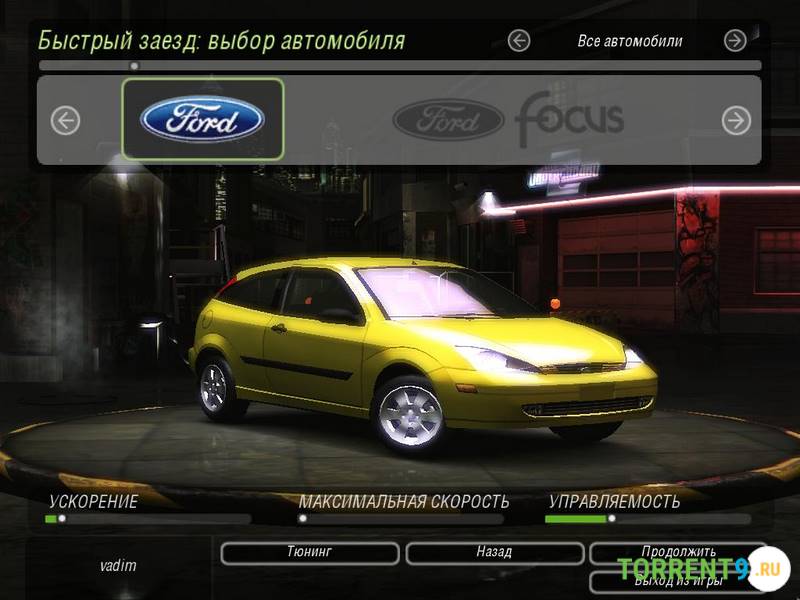Select the dimmed Ford oval logo
This screenshot has width=800, height=600.
pos(447,121)
